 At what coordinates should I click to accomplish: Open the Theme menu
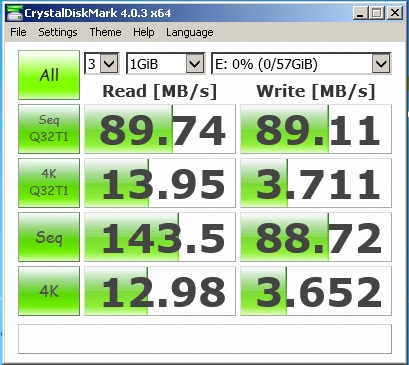[x=105, y=32]
